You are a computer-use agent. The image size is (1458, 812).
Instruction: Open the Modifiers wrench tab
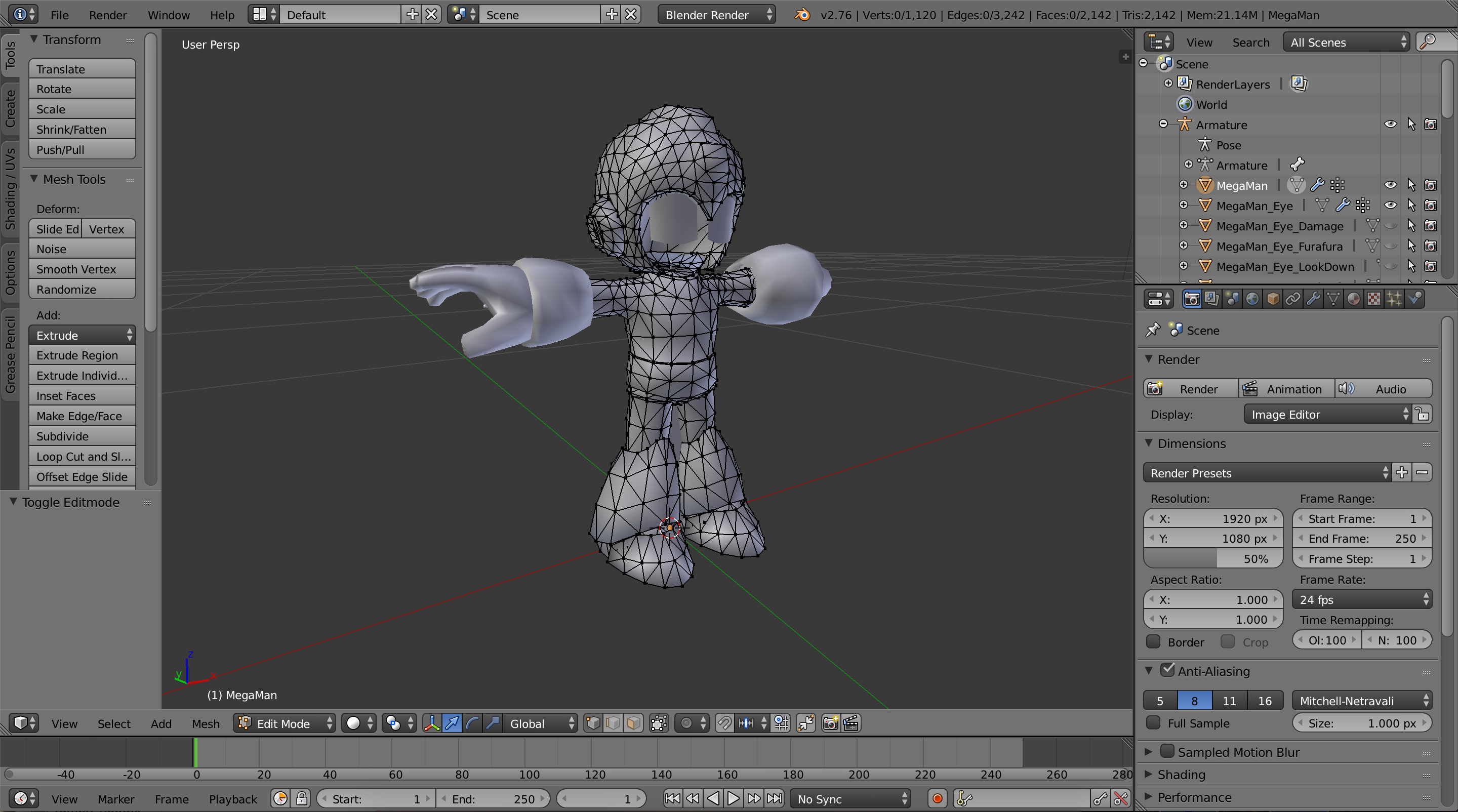[x=1313, y=299]
